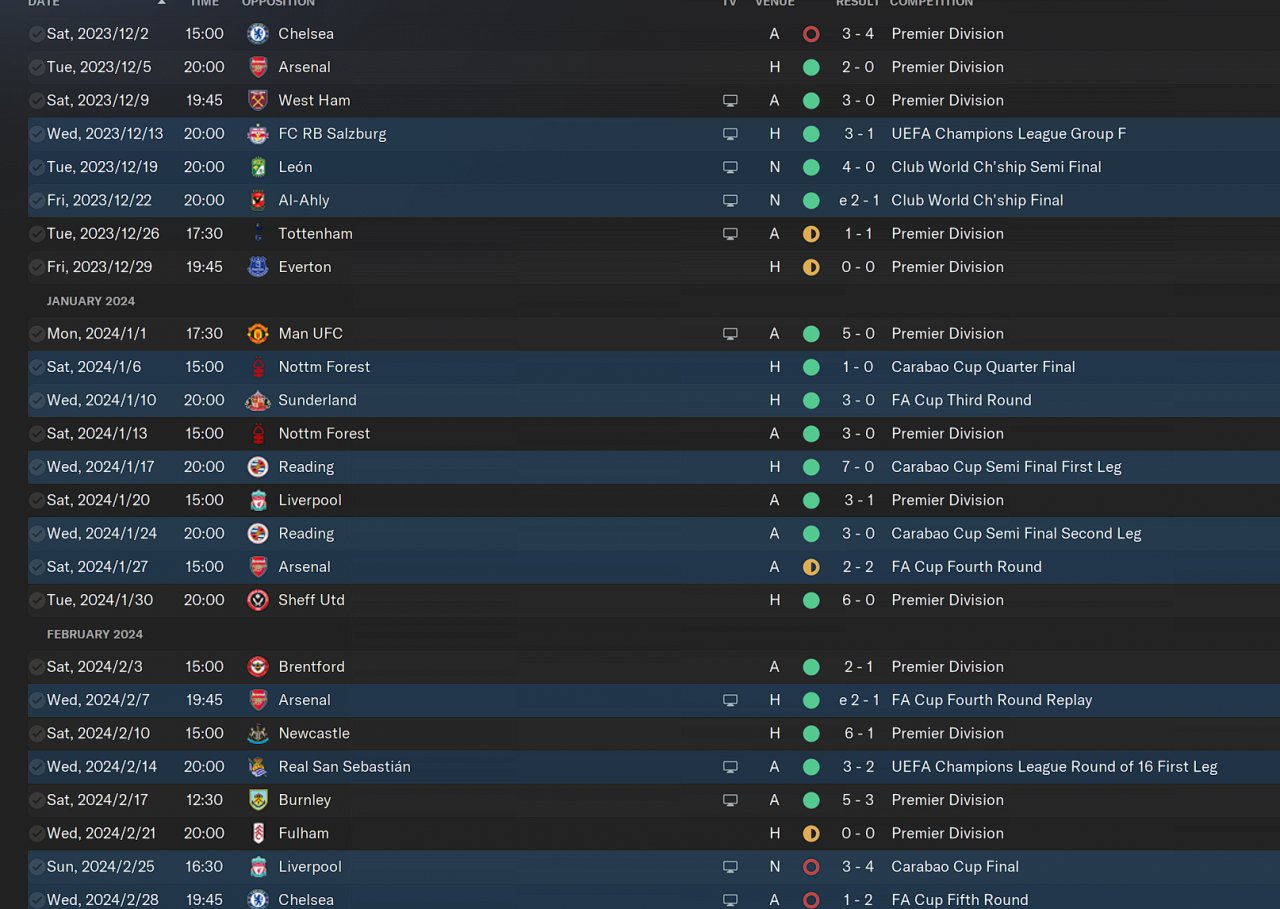This screenshot has height=909, width=1280.
Task: Open the TV broadcast icon for FC RB Salzburg
Action: click(730, 134)
